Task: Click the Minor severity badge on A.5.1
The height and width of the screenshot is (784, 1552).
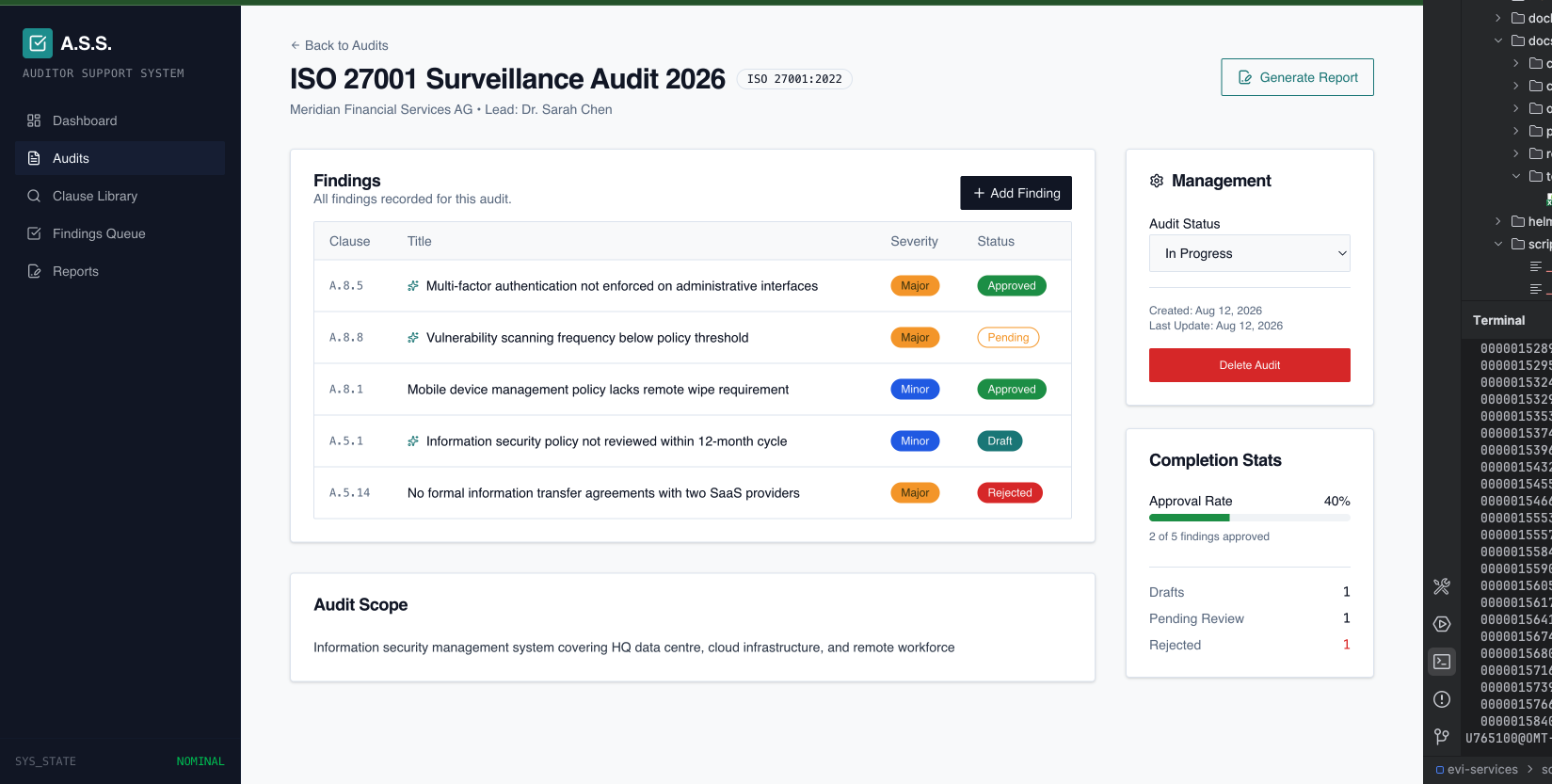Action: point(915,441)
